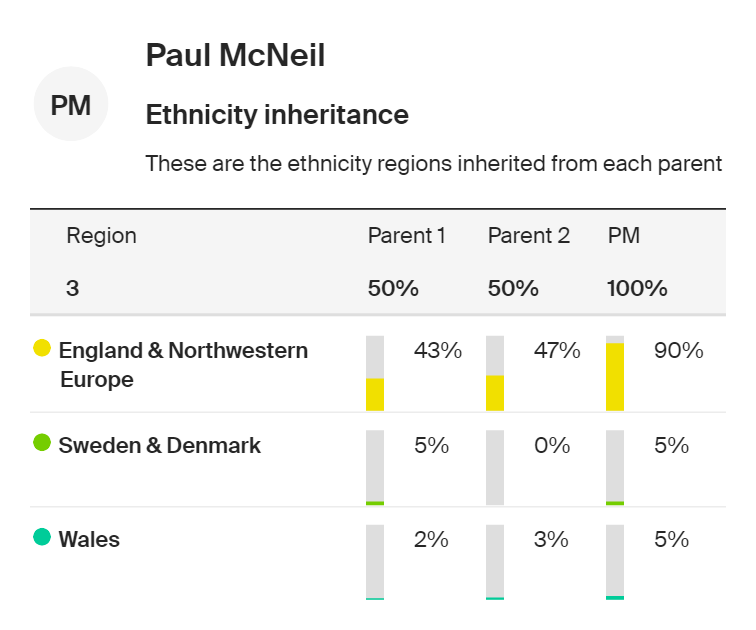This screenshot has height=630, width=756.
Task: Click the Paul McNeil name heading
Action: coord(235,55)
